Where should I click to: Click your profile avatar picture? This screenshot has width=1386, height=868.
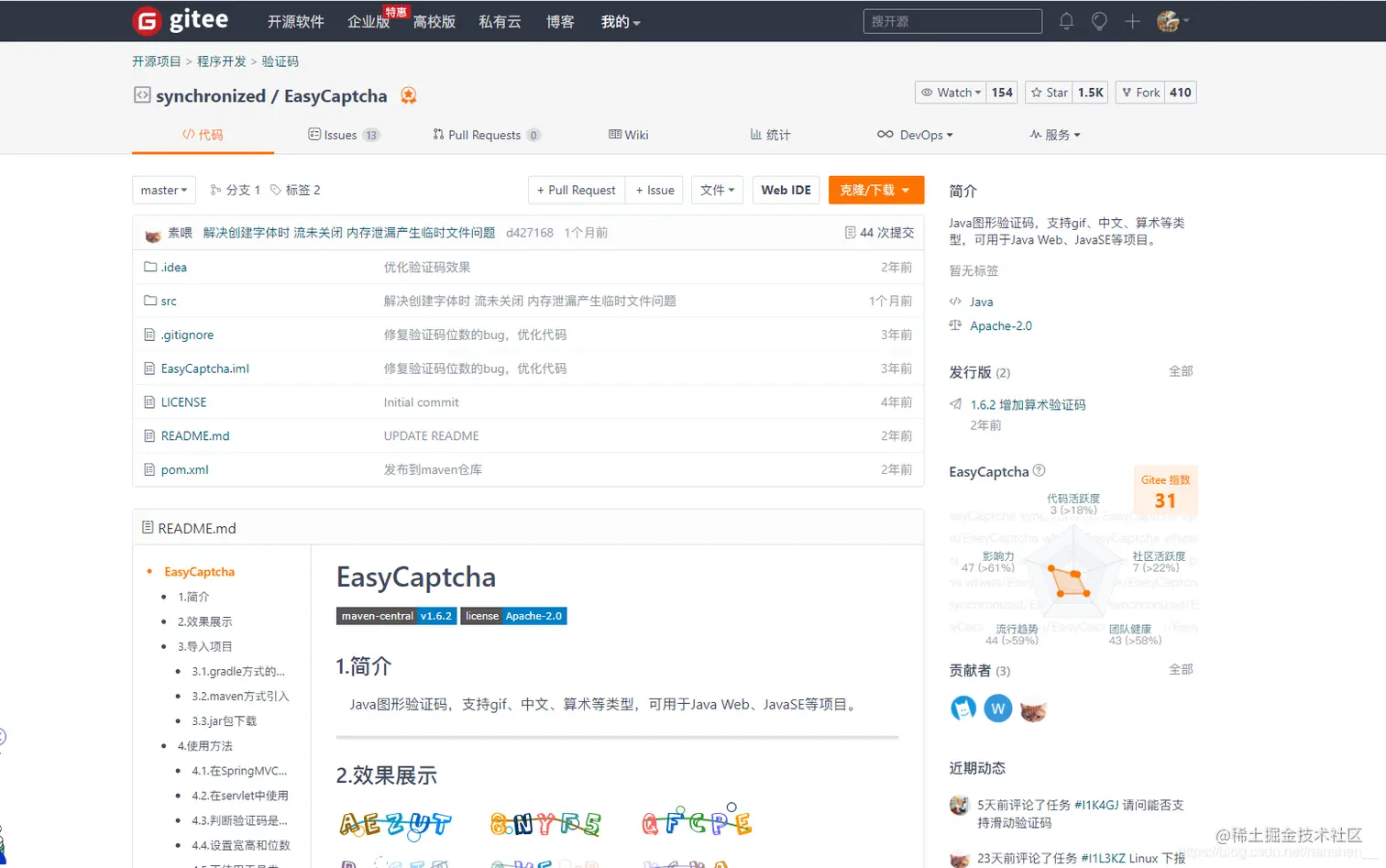coord(1170,21)
